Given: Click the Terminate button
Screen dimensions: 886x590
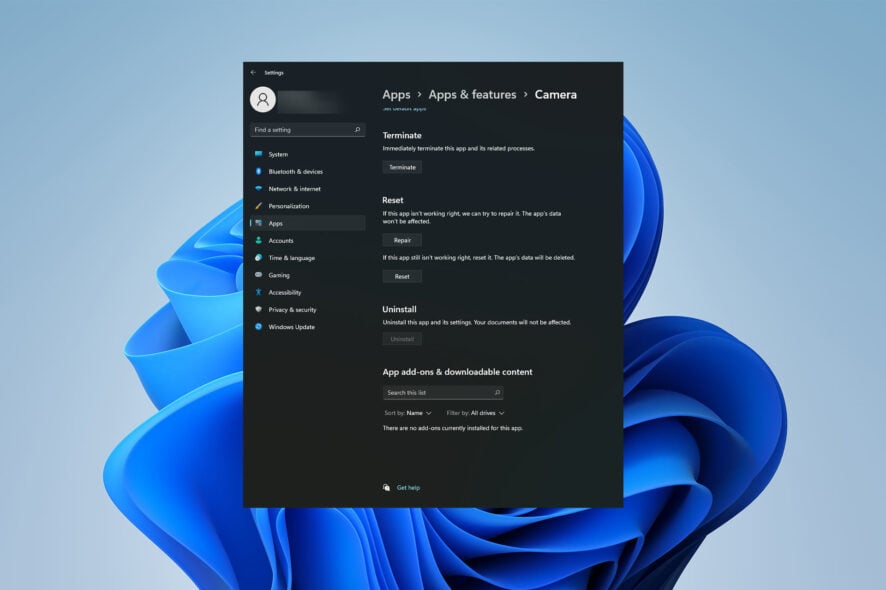Looking at the screenshot, I should (x=402, y=167).
